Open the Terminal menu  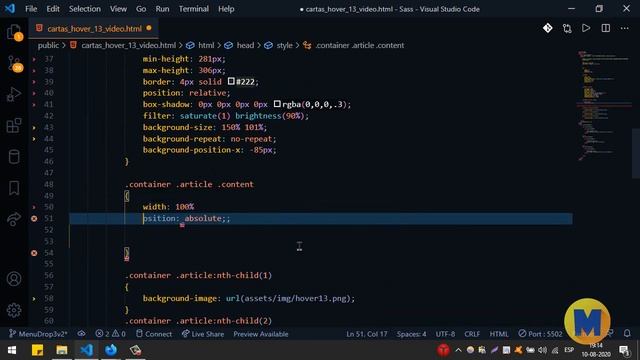[x=193, y=9]
